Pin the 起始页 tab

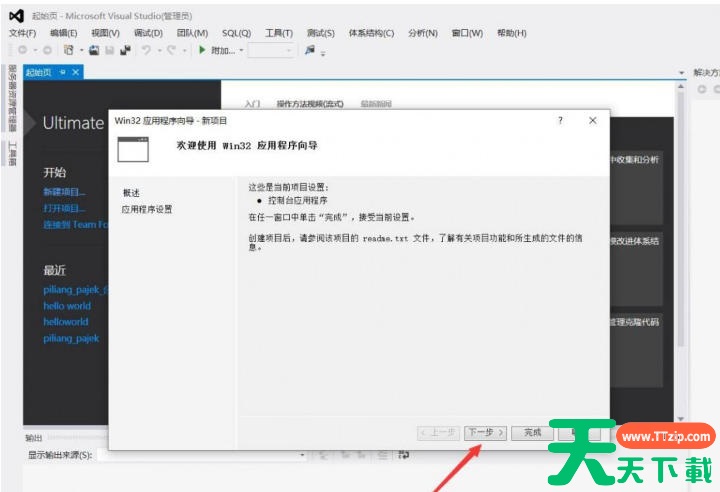tap(62, 72)
